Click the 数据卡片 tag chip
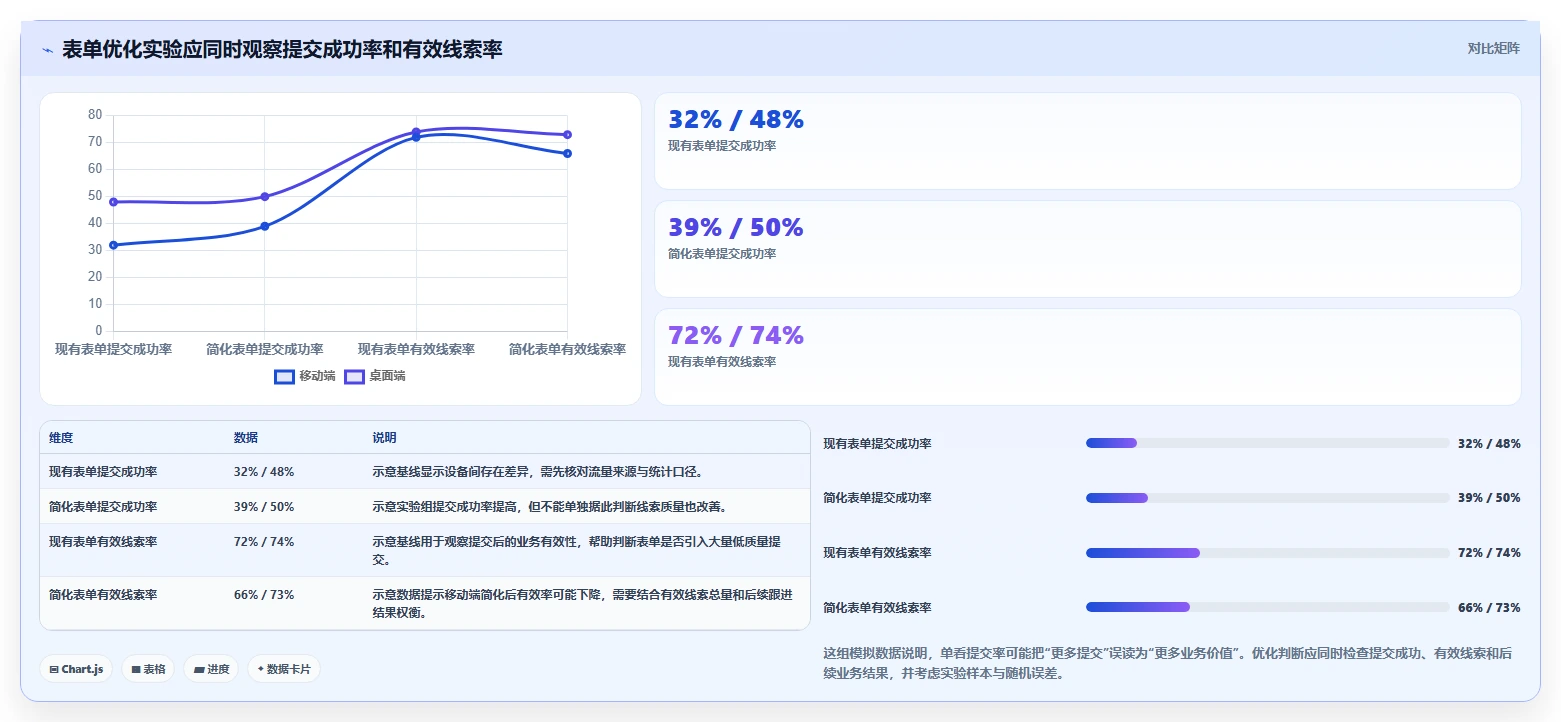Screen dimensions: 1561x722 pos(284,669)
